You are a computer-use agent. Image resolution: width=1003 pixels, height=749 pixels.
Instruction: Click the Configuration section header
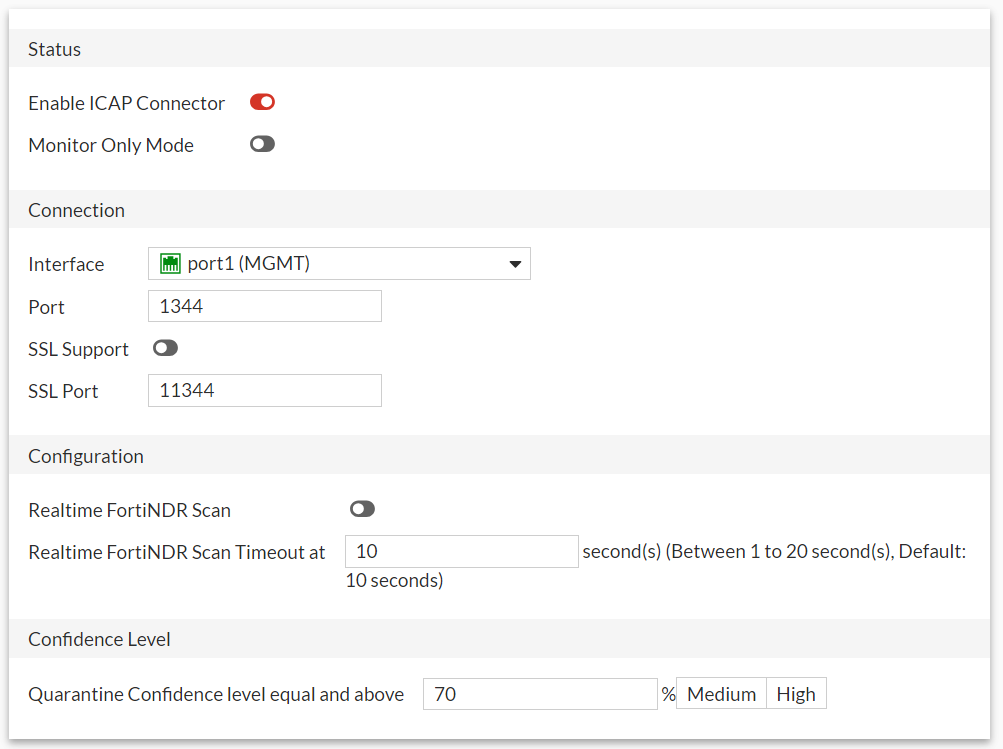86,455
